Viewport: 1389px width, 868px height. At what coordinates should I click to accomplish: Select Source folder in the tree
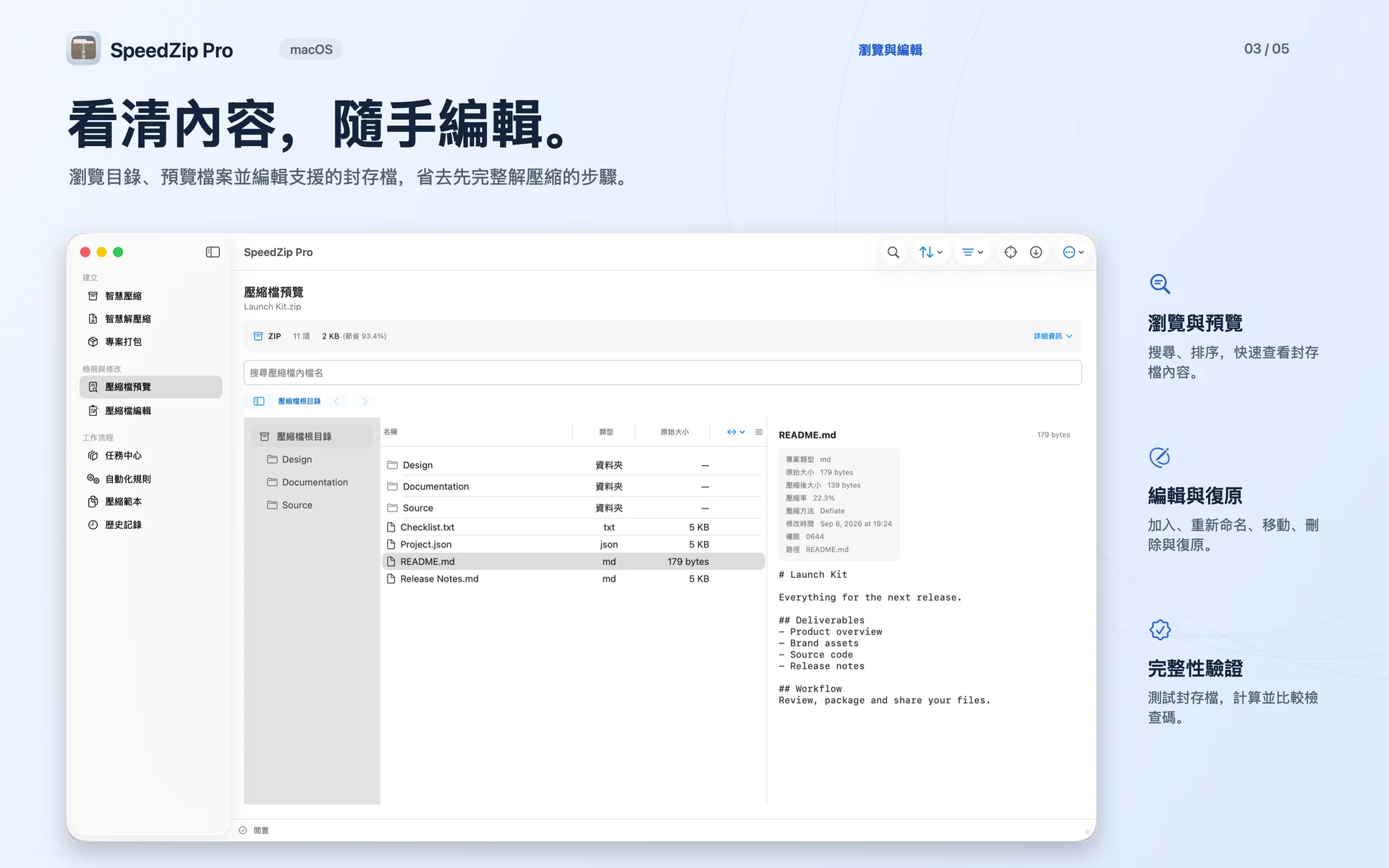[x=312, y=505]
